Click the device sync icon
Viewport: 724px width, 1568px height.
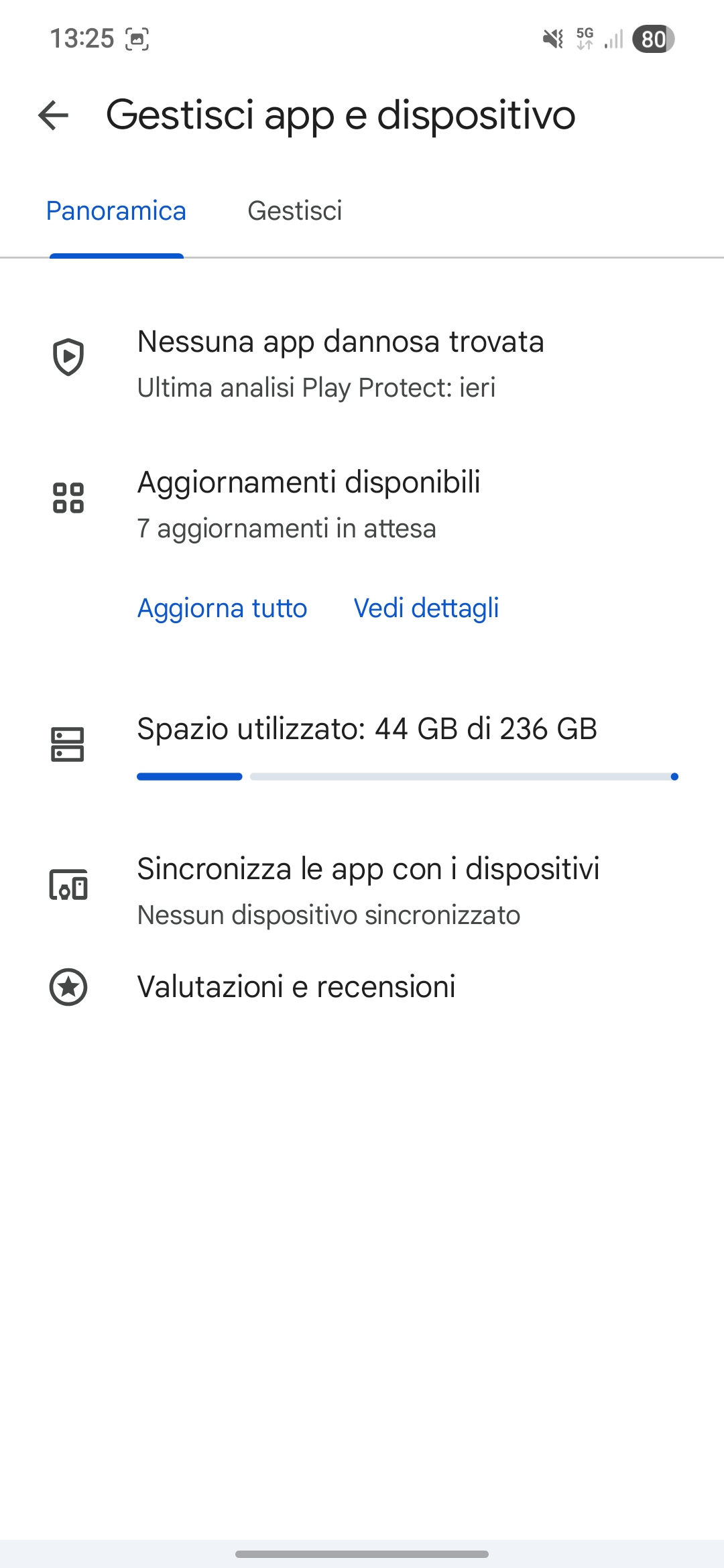(68, 885)
